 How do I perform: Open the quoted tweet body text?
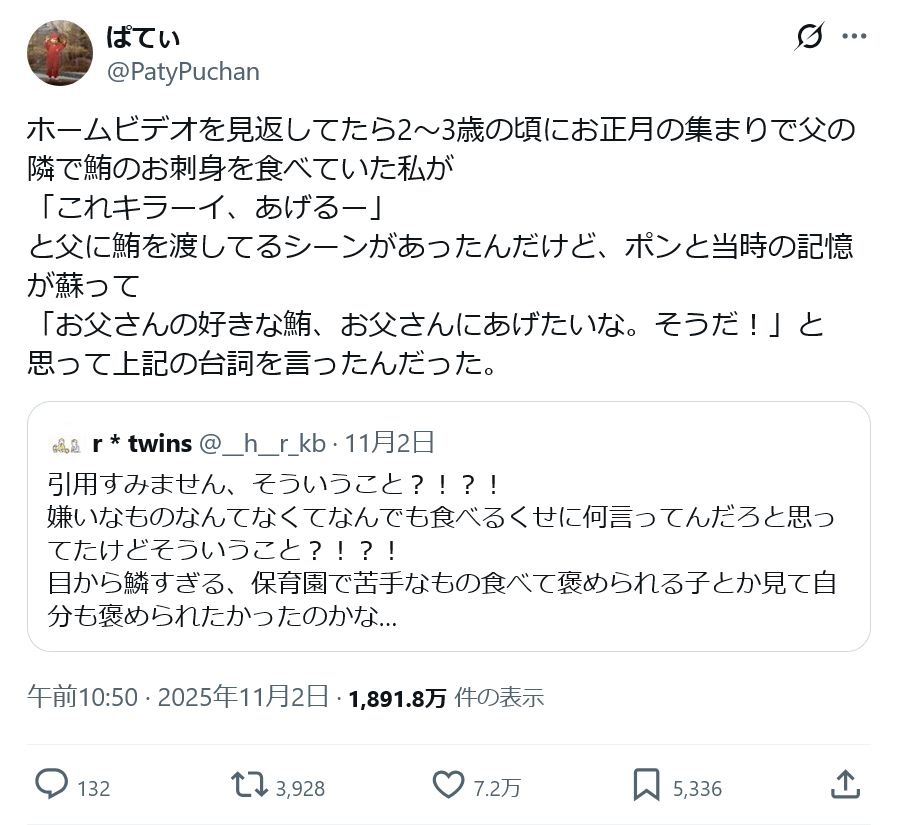tap(440, 550)
